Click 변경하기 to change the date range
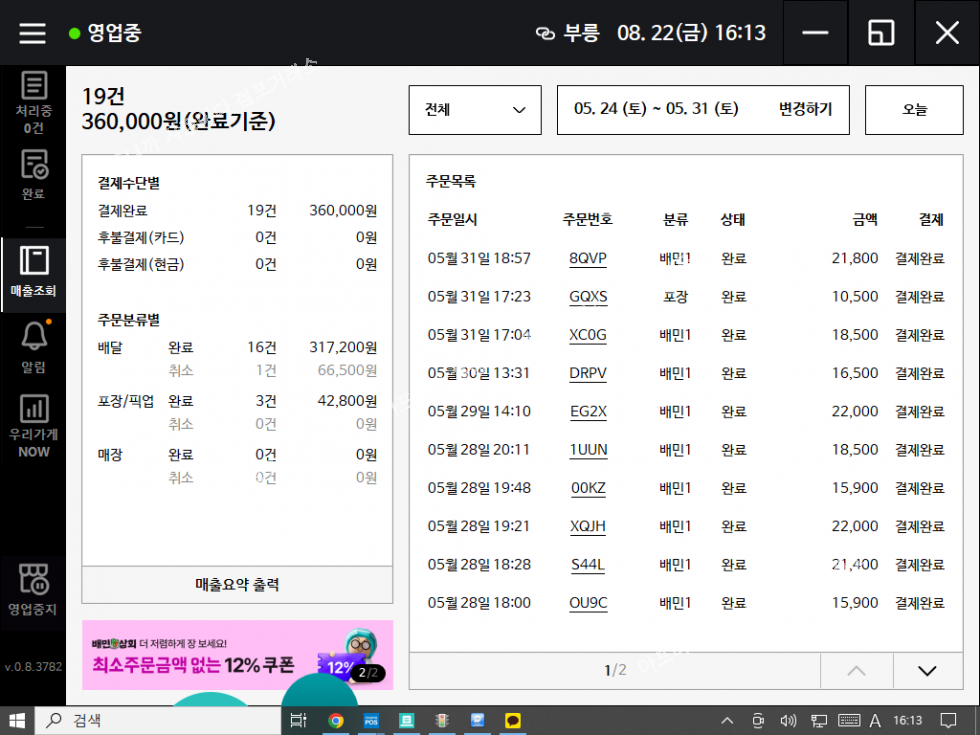Screen dimensions: 980x735 [x=805, y=110]
